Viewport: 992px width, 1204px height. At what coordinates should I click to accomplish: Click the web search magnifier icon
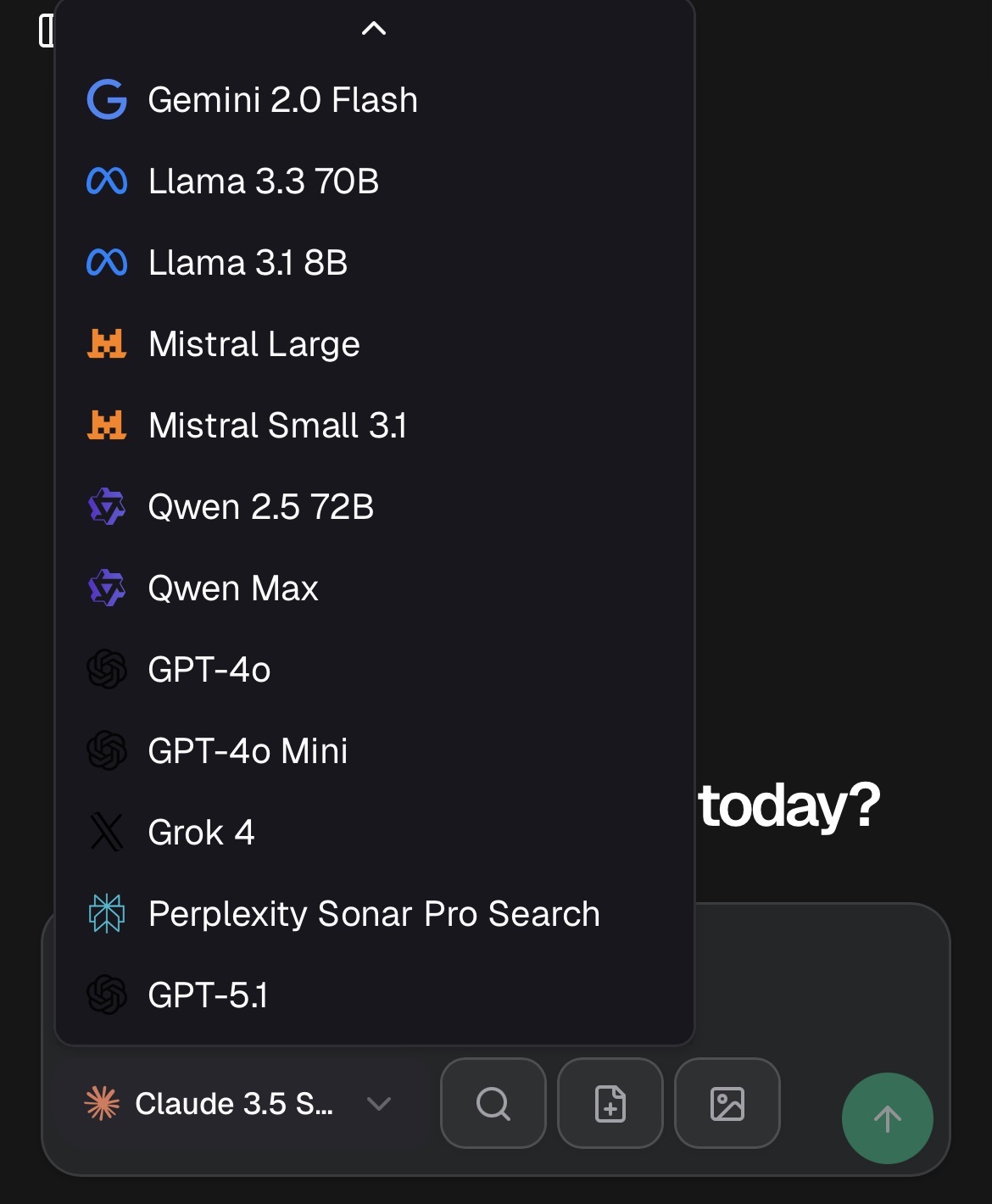[493, 1103]
